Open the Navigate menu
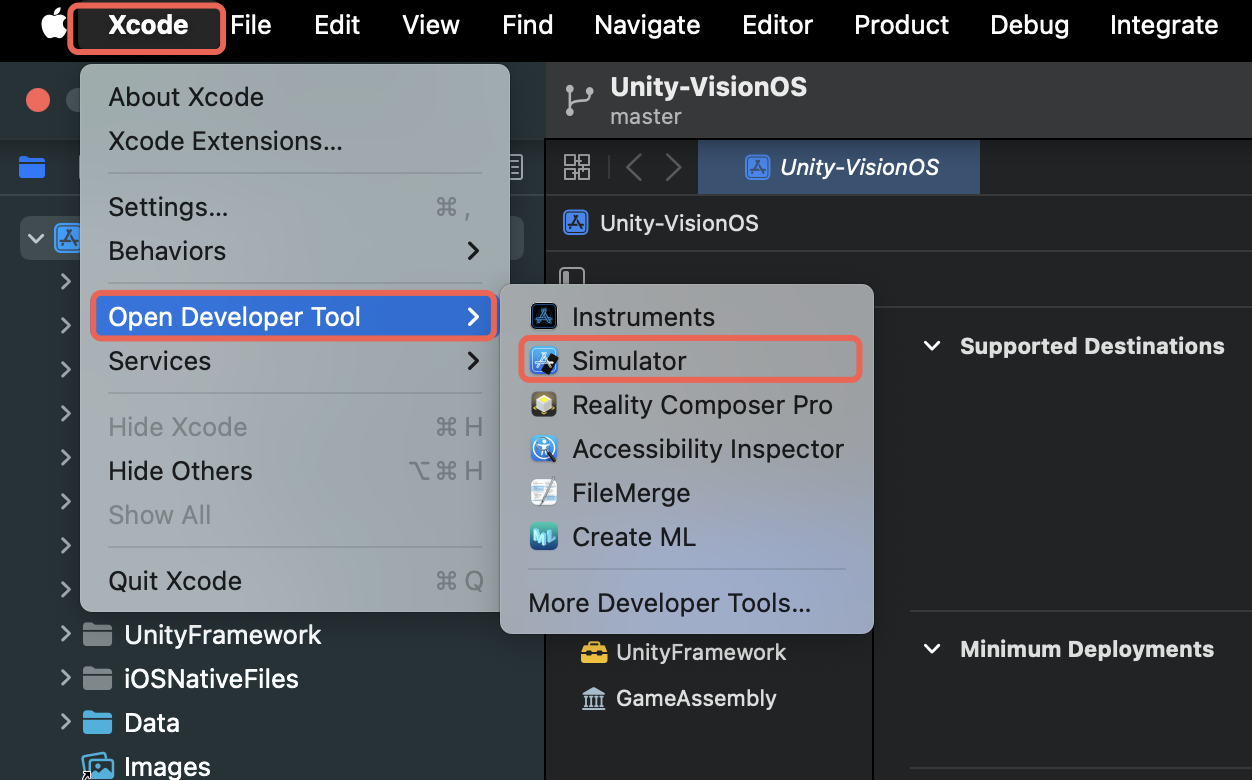The image size is (1252, 780). click(647, 25)
